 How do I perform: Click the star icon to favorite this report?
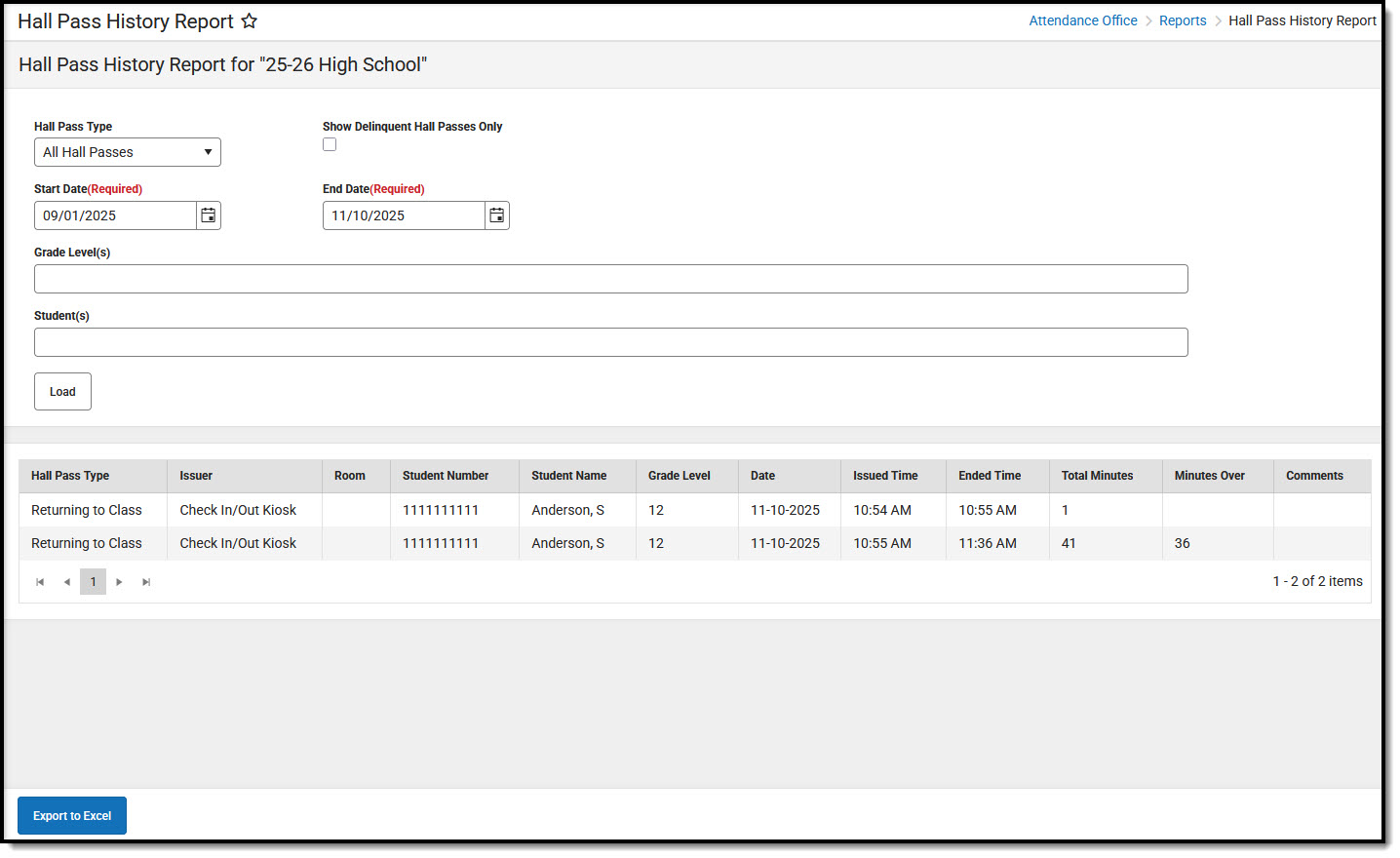250,20
